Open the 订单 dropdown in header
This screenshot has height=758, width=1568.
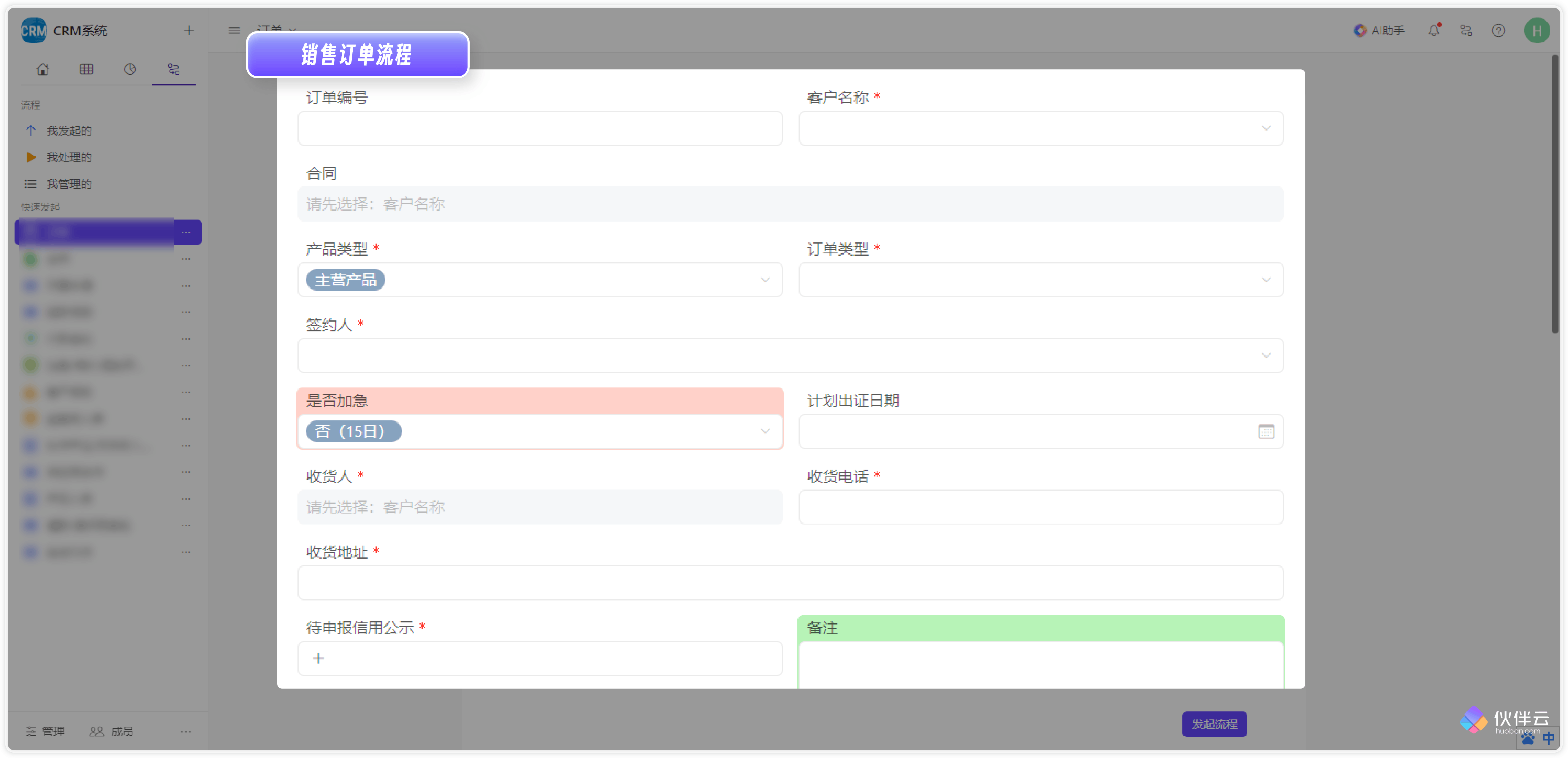[276, 29]
